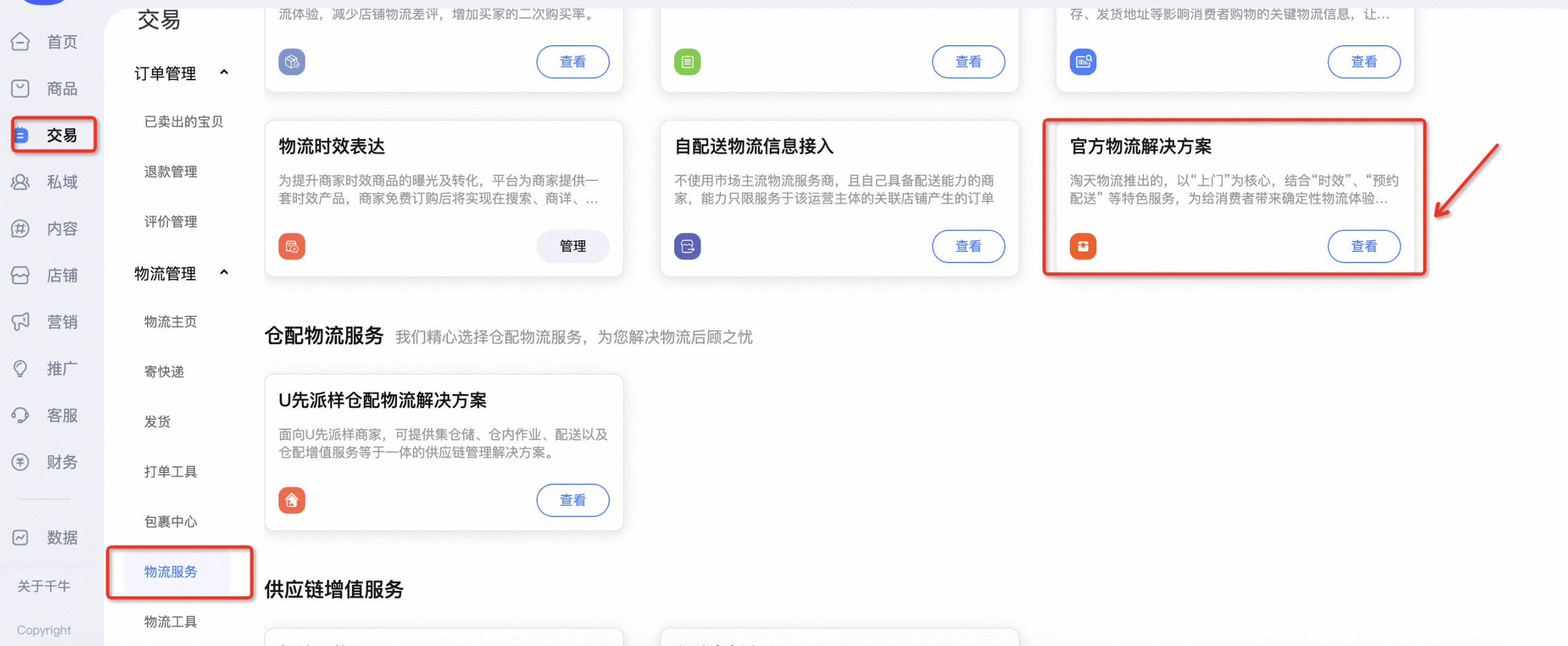
Task: Click the 内容 hashtag icon
Action: pyautogui.click(x=20, y=229)
